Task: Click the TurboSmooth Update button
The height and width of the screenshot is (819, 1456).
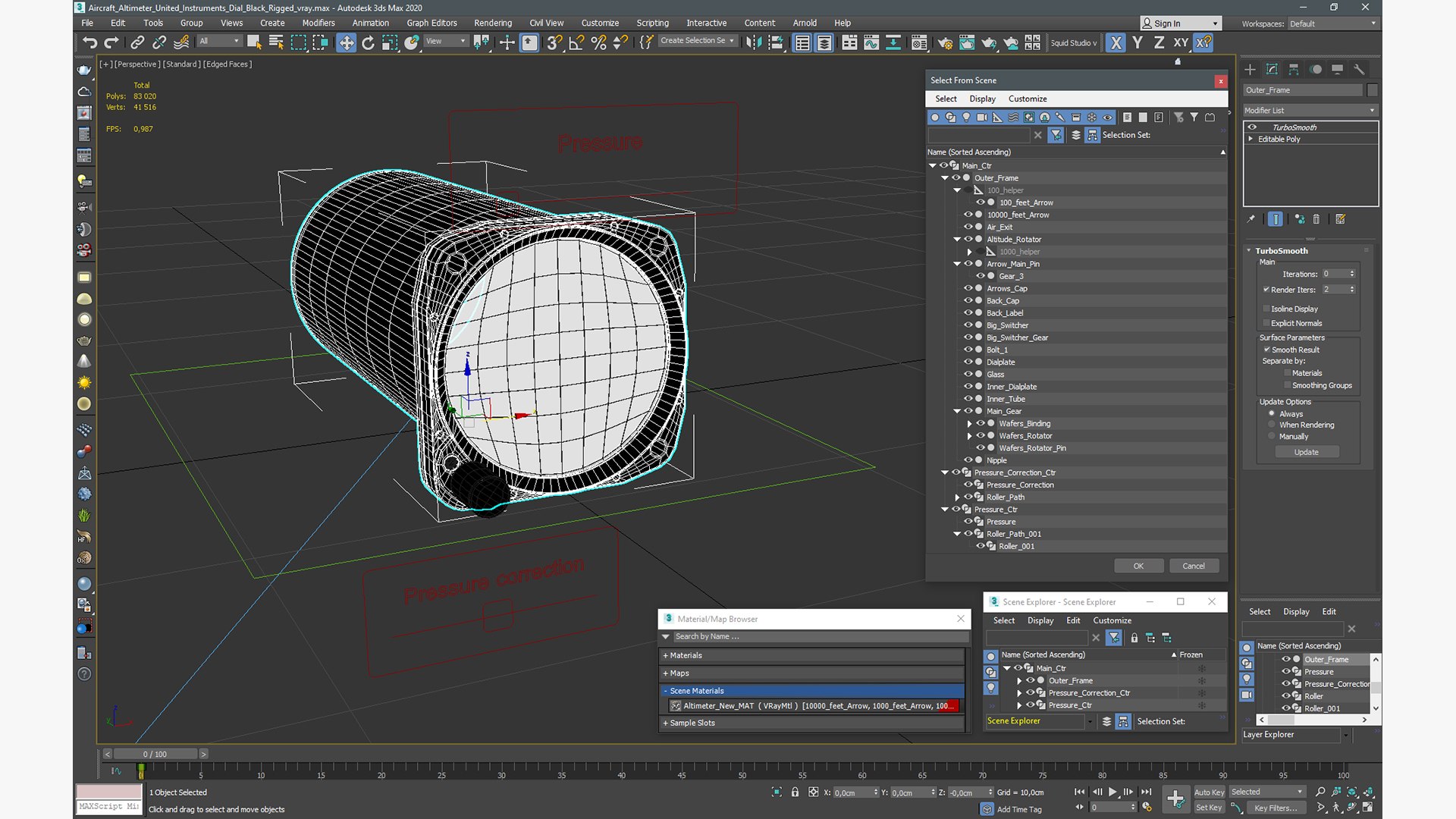Action: [x=1306, y=452]
